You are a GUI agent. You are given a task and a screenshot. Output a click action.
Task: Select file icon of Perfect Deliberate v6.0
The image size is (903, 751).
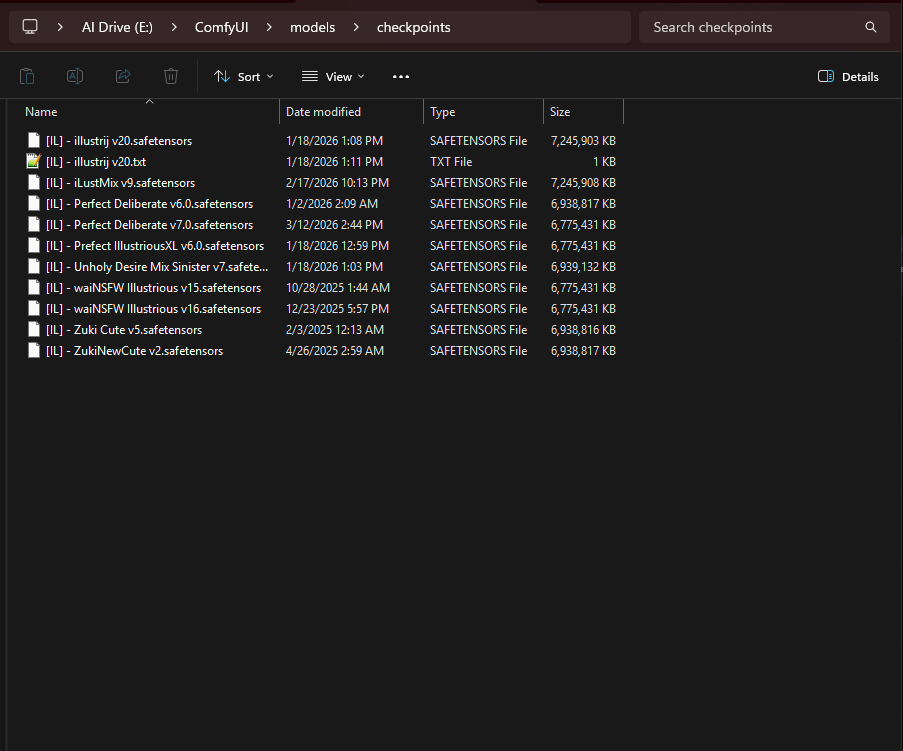34,203
